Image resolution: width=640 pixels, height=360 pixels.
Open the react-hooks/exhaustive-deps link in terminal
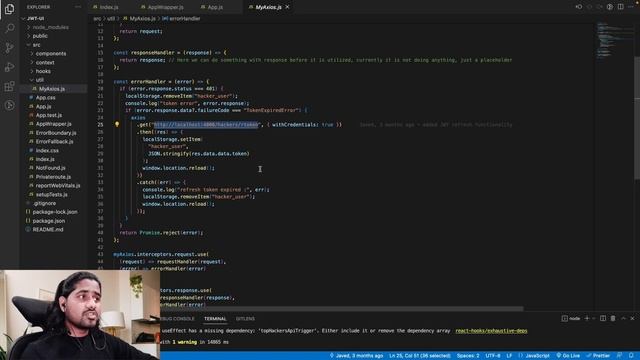(x=491, y=331)
